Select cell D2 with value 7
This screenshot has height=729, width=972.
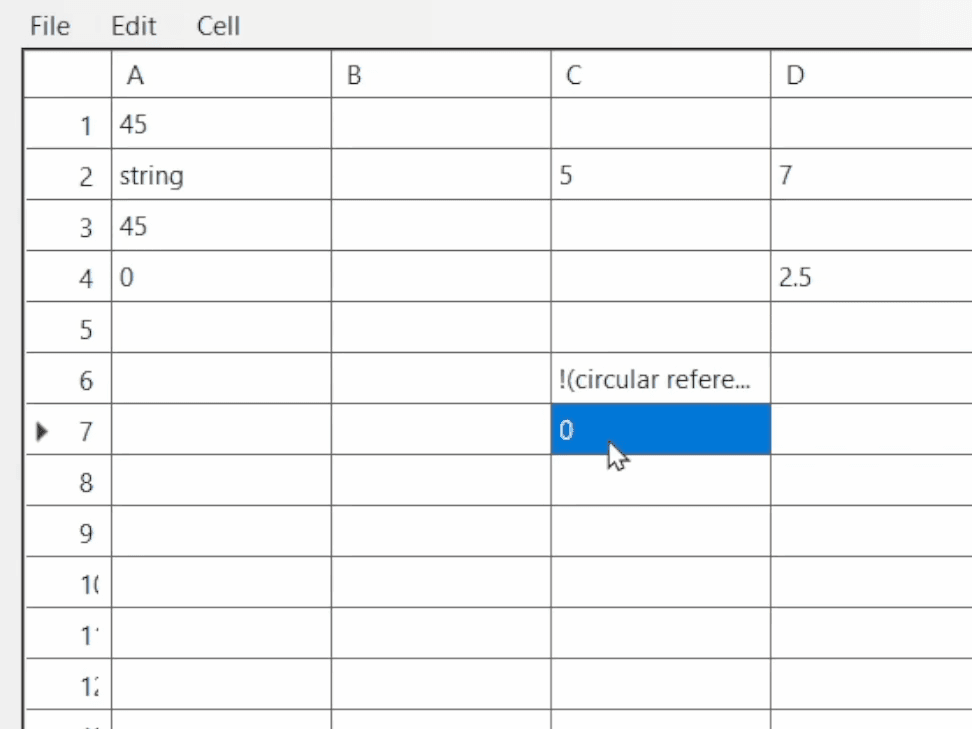click(x=872, y=175)
